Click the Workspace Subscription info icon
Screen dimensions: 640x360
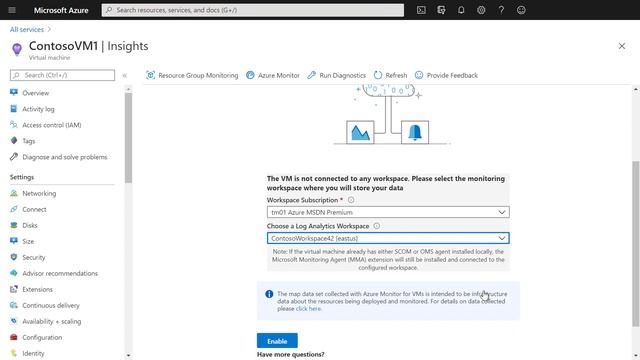[x=351, y=200]
